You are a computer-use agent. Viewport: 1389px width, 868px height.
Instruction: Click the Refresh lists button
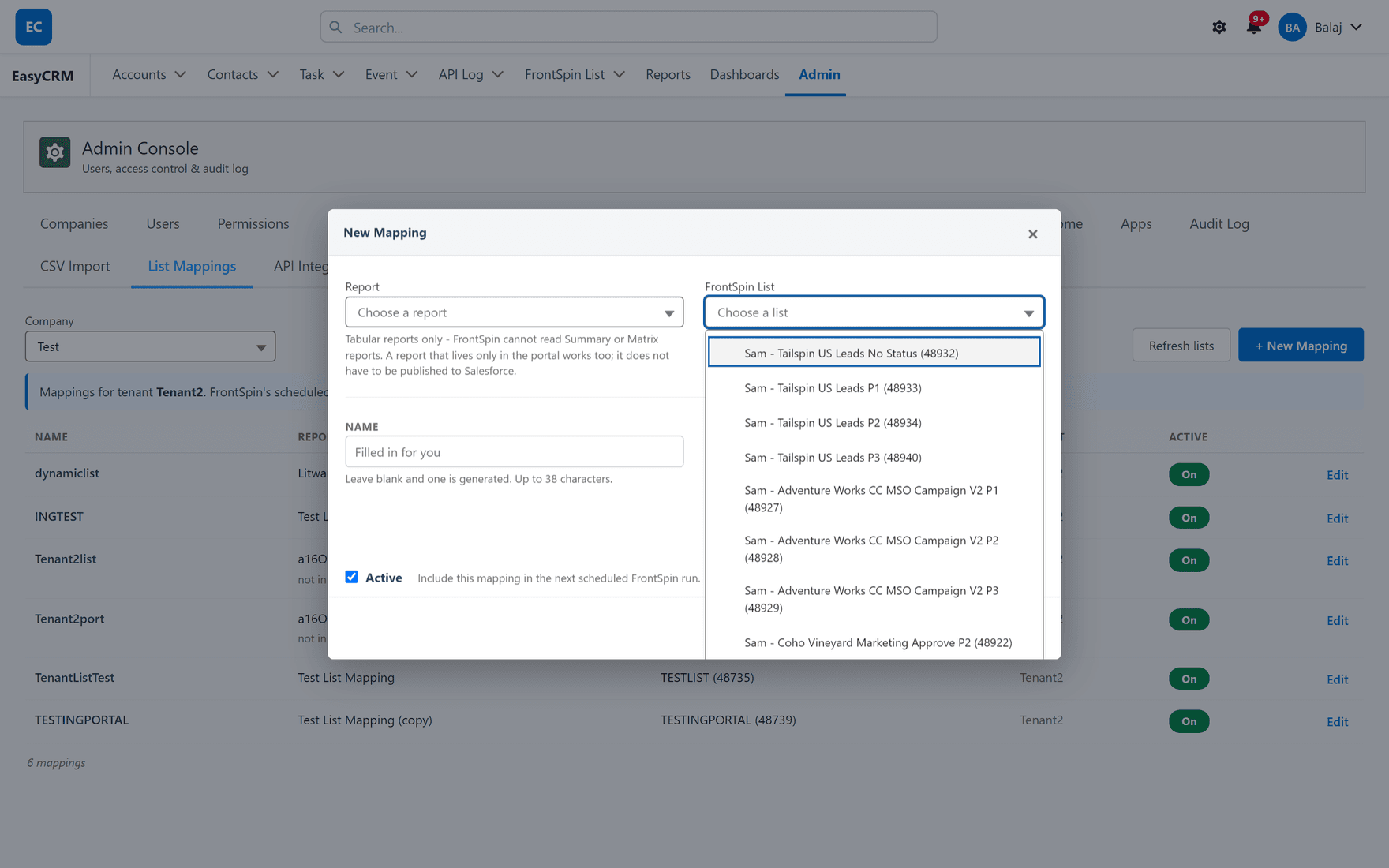pos(1181,345)
